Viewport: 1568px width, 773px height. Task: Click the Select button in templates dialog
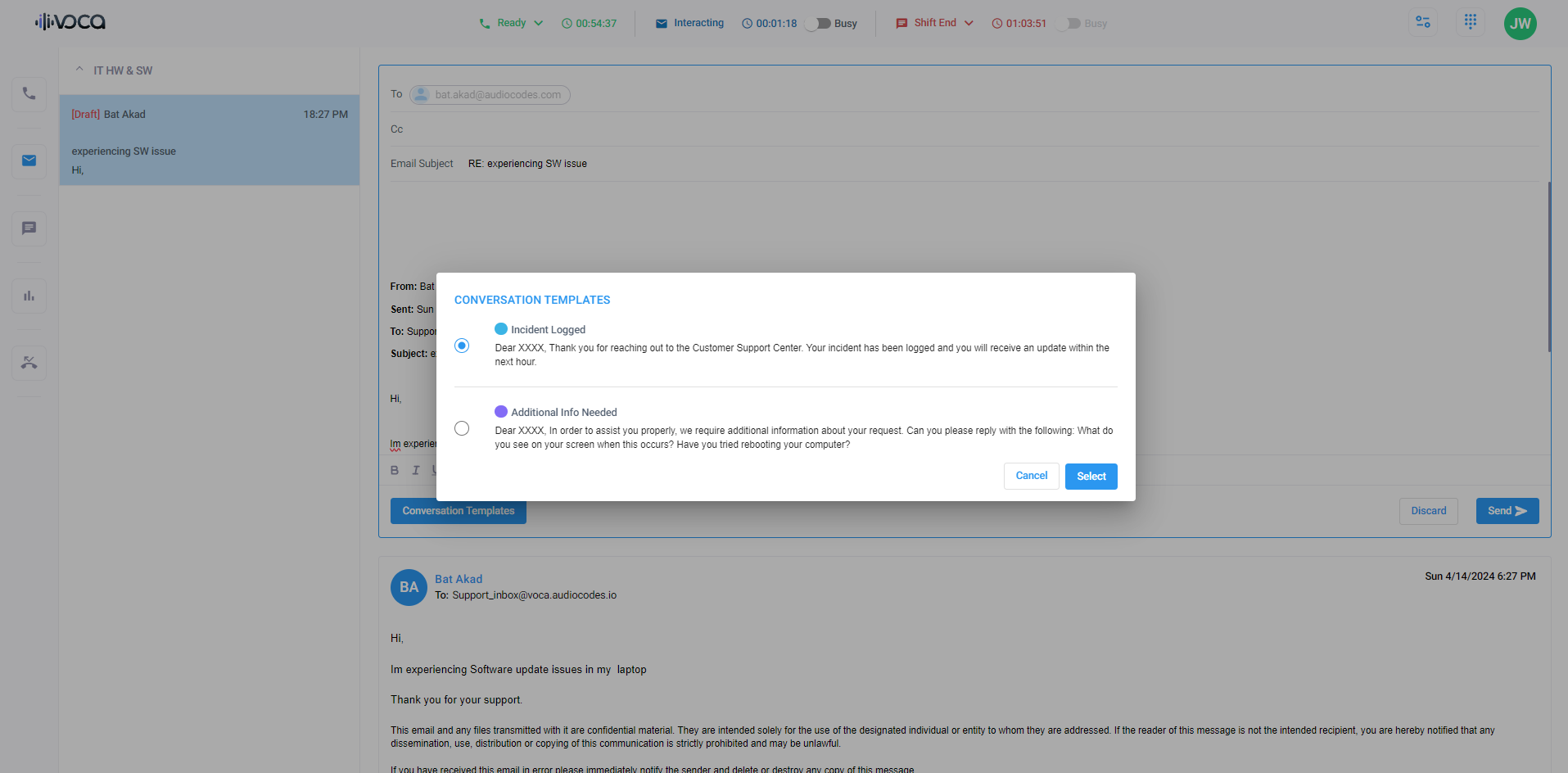1091,476
